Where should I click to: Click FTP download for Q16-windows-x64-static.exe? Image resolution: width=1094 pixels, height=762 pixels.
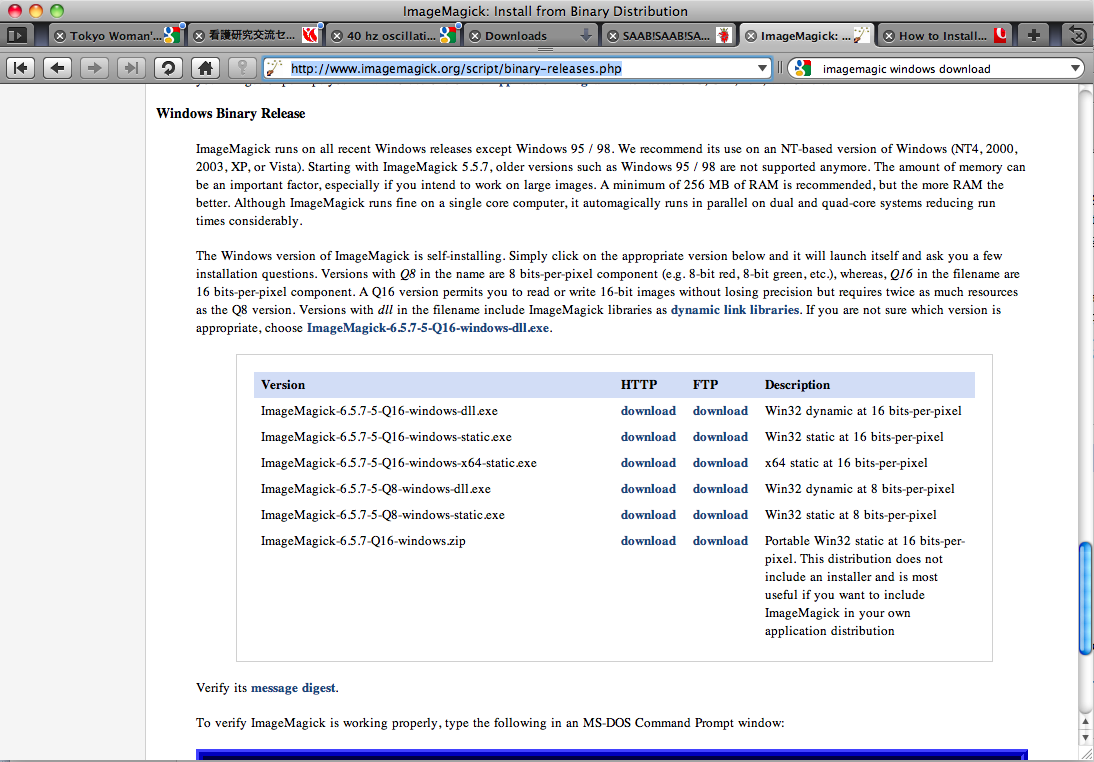(720, 463)
